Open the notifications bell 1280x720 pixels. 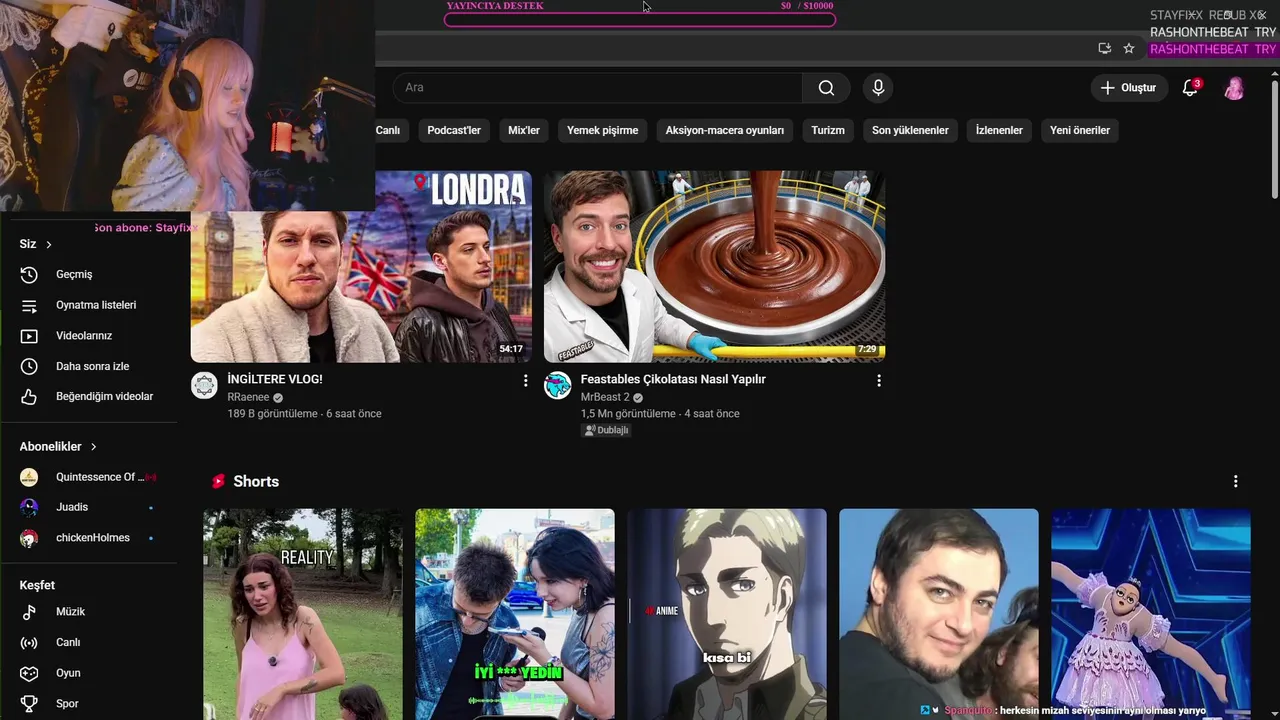point(1190,88)
